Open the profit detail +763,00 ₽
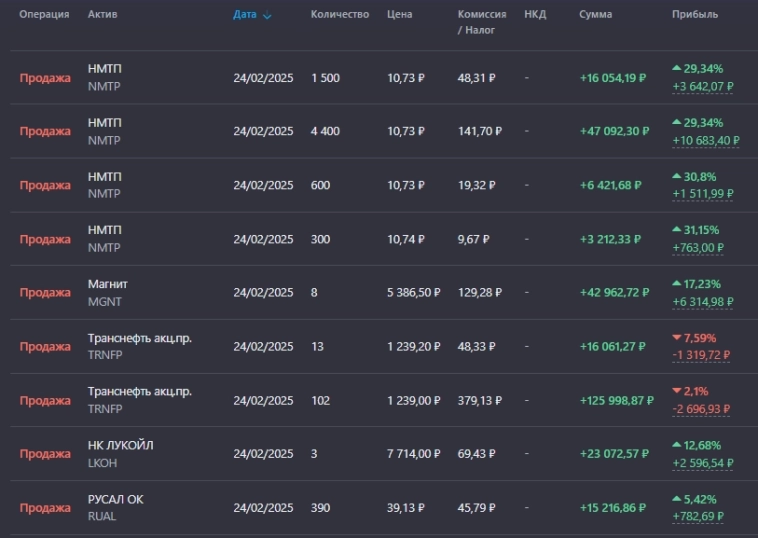Viewport: 758px width, 538px height. (698, 248)
